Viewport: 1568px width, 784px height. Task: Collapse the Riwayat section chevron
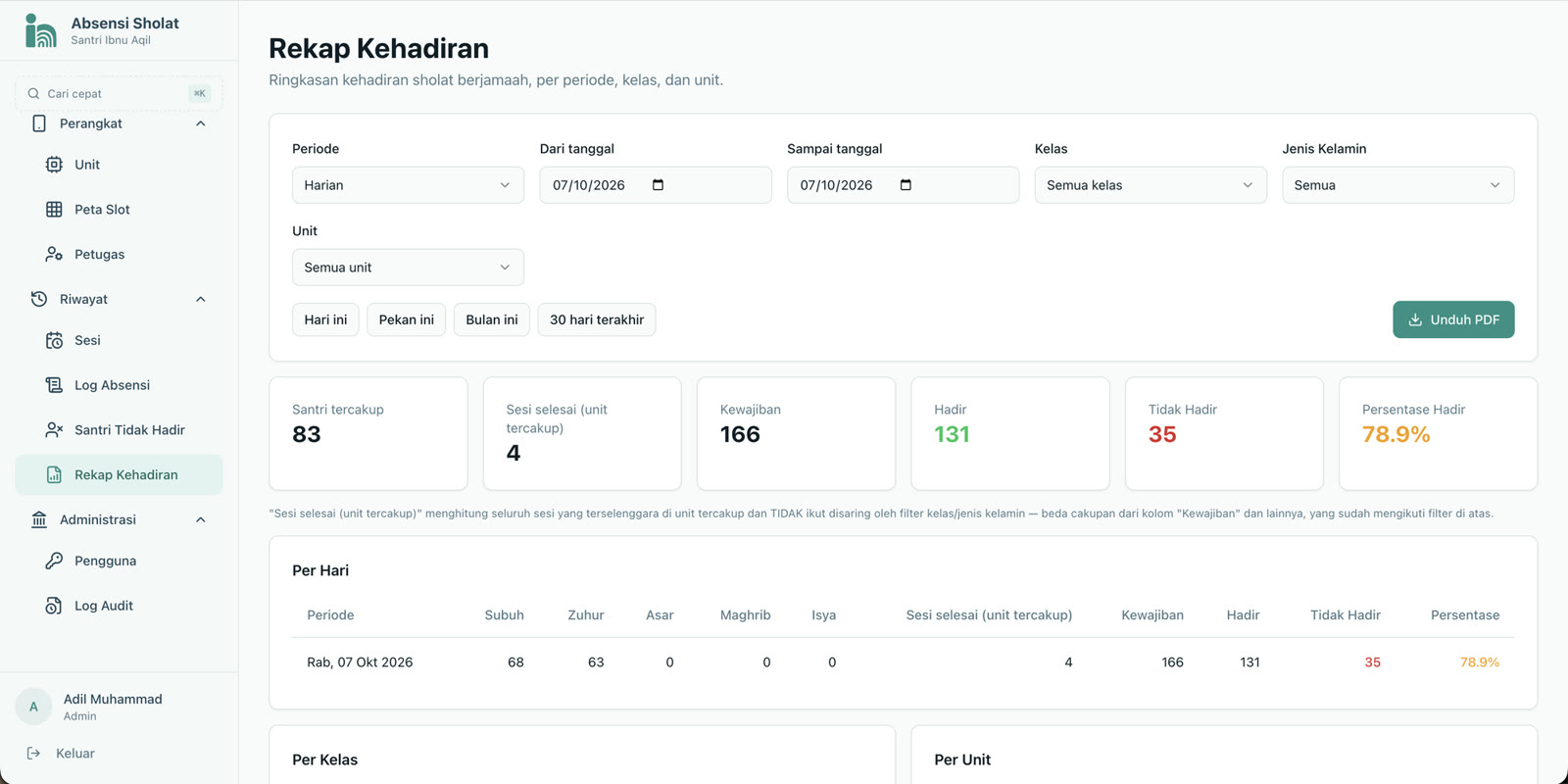coord(201,299)
